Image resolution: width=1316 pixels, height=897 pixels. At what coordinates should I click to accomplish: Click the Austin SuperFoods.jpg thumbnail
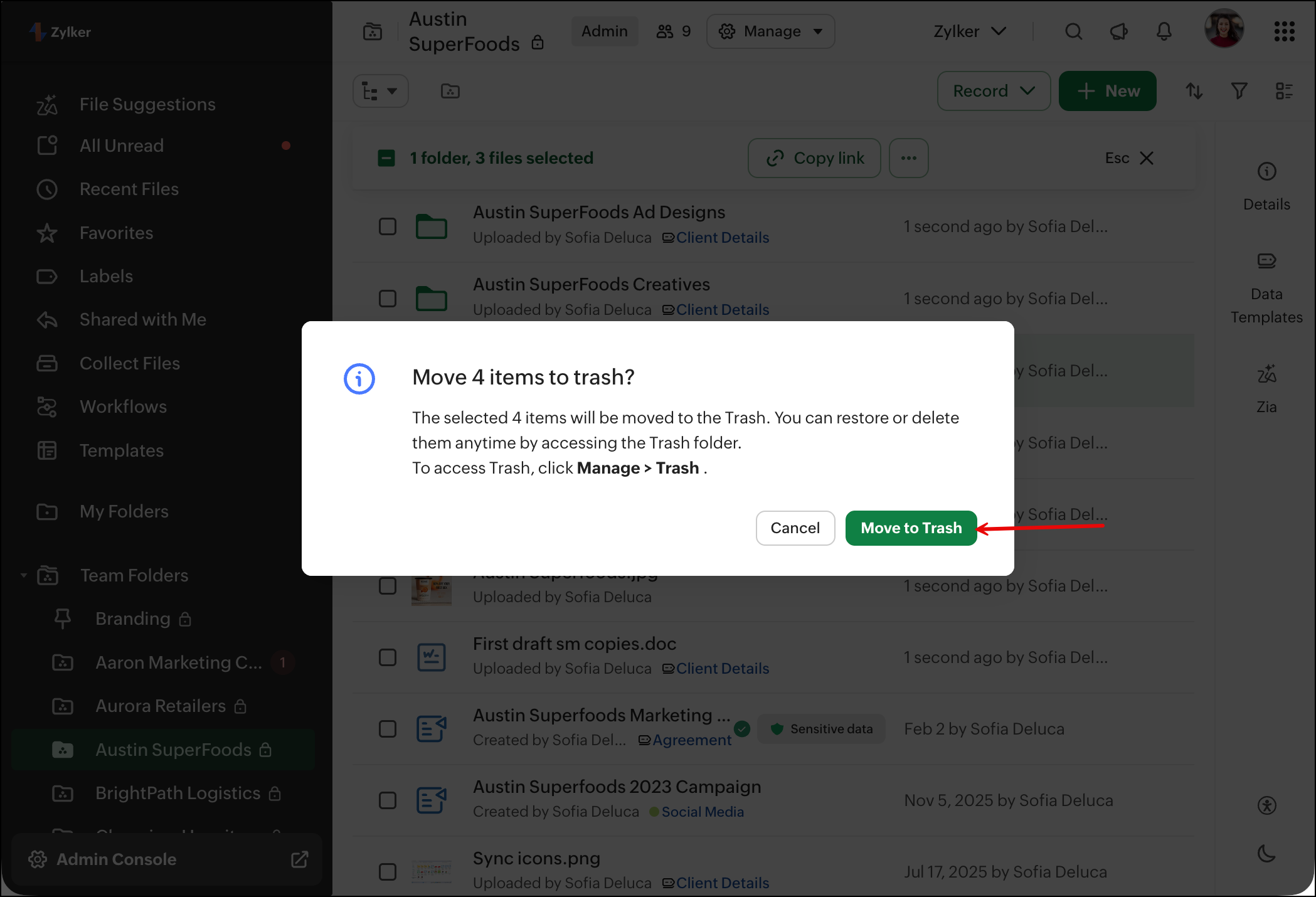[x=432, y=590]
